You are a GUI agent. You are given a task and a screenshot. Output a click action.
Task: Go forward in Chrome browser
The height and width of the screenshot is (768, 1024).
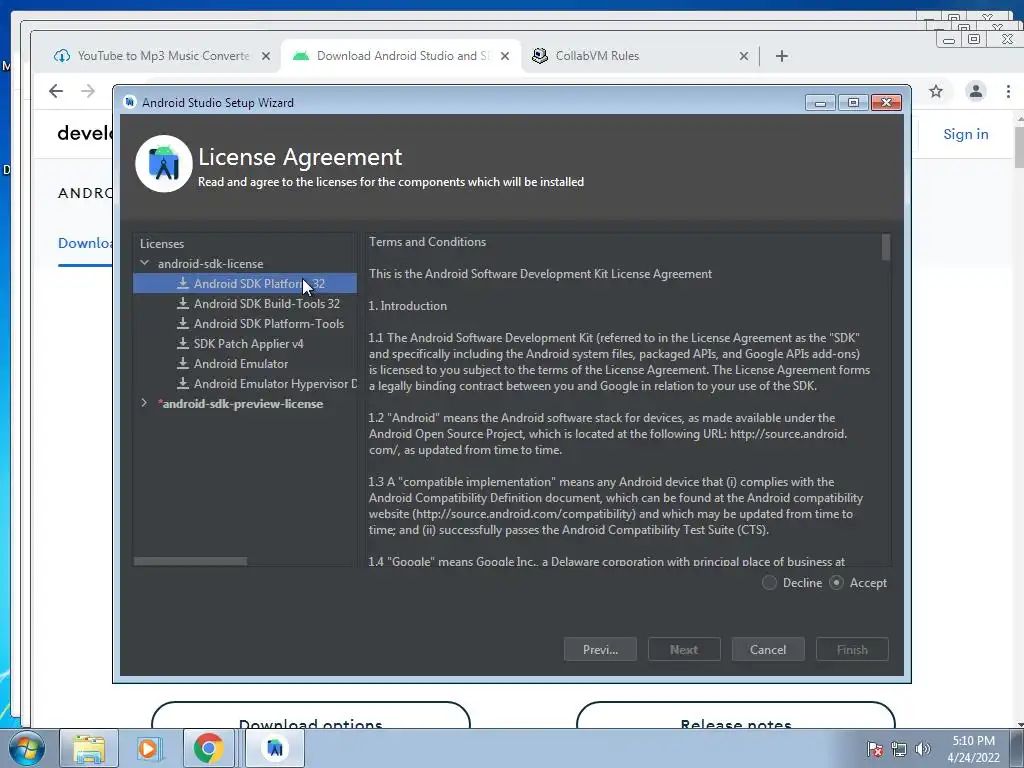pyautogui.click(x=88, y=91)
